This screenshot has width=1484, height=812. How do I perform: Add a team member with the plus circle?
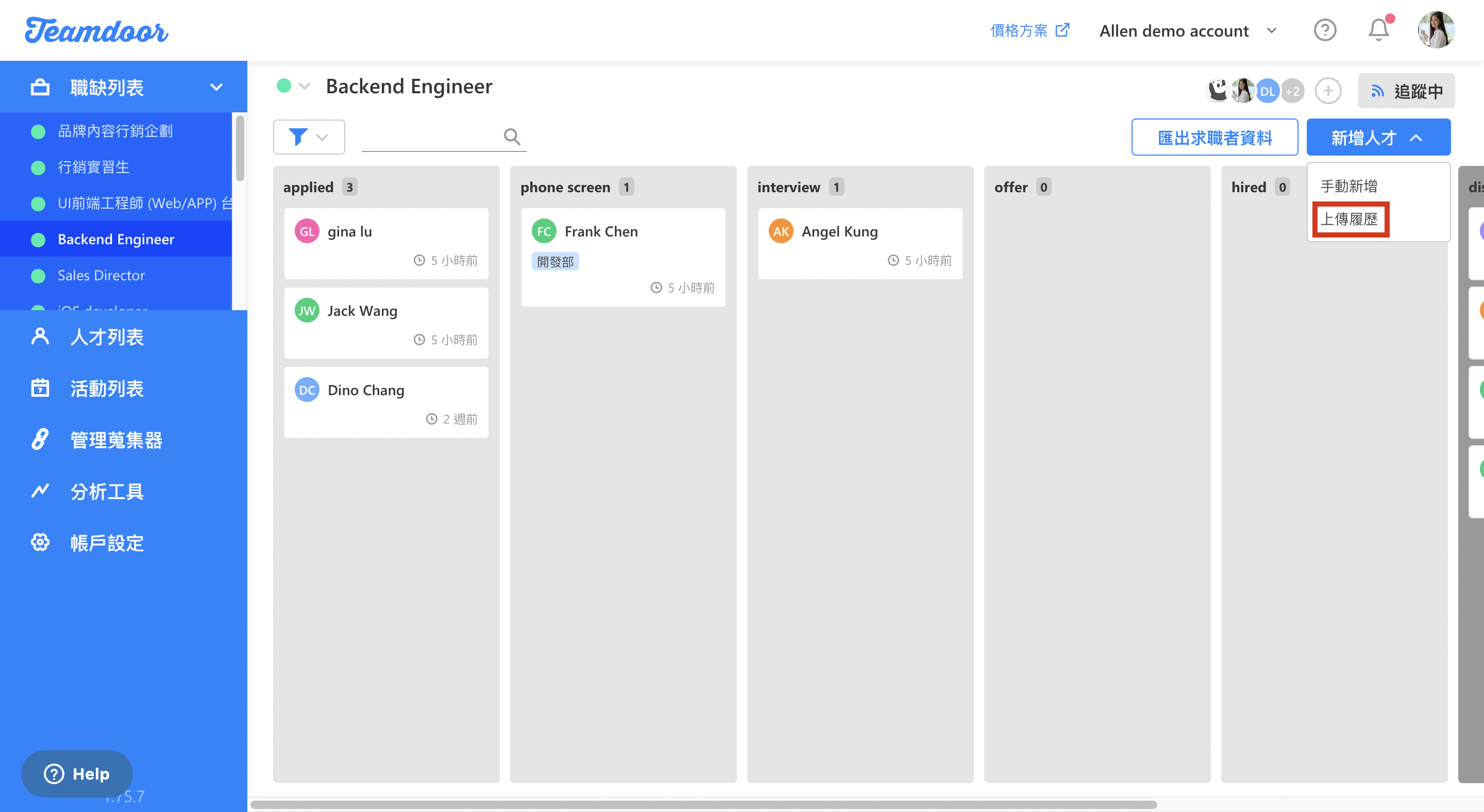point(1328,91)
